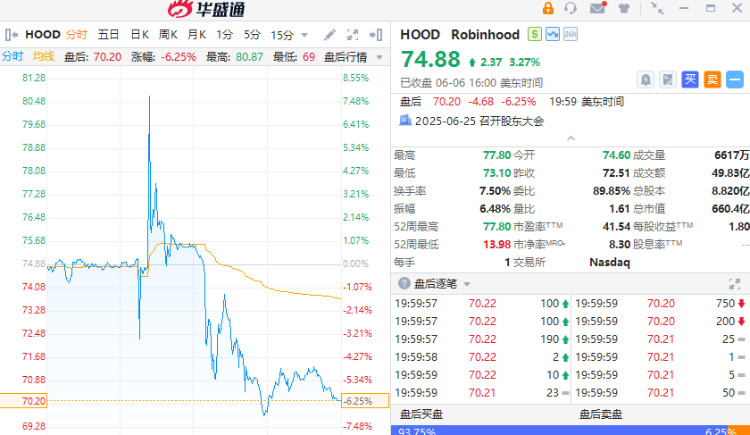Viewport: 750px width, 435px height.
Task: Click the 52周最高 value 77.80
Action: [x=497, y=226]
